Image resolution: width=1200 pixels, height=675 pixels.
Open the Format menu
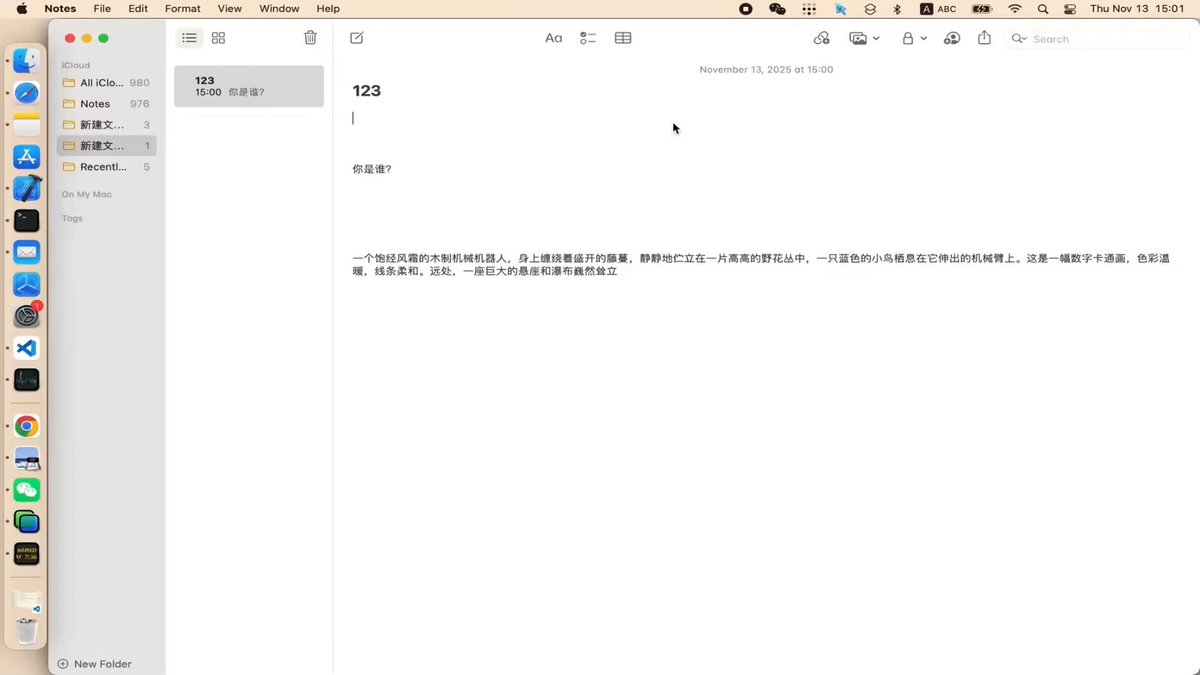(x=183, y=8)
